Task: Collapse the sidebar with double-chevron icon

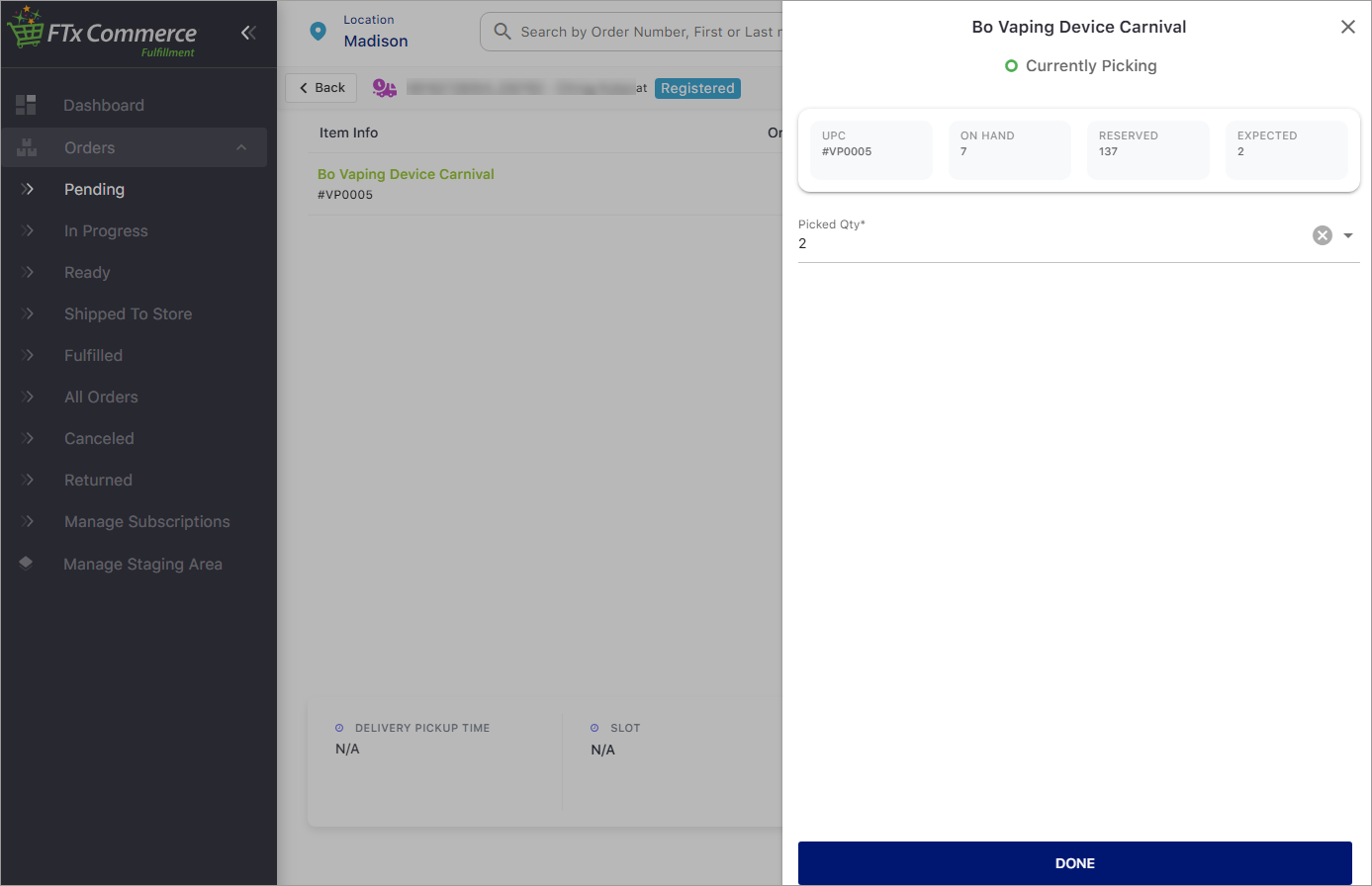Action: tap(248, 33)
